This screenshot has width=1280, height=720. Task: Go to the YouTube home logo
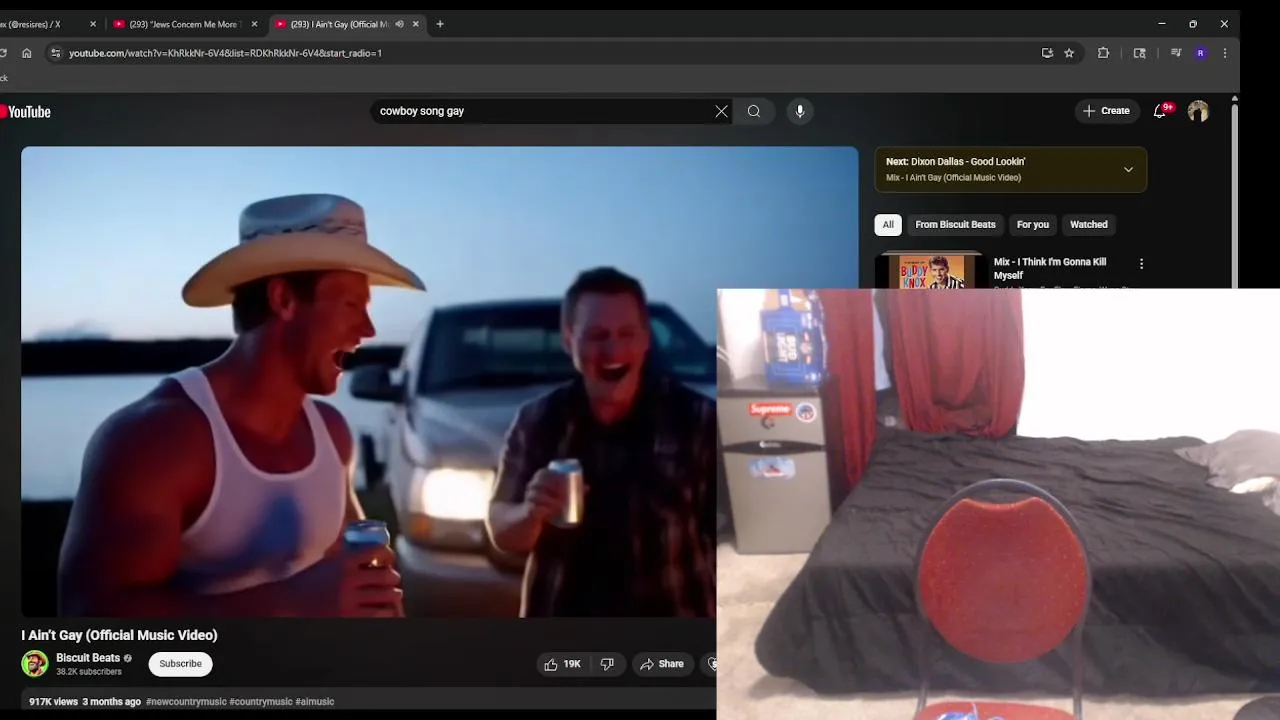[x=25, y=112]
